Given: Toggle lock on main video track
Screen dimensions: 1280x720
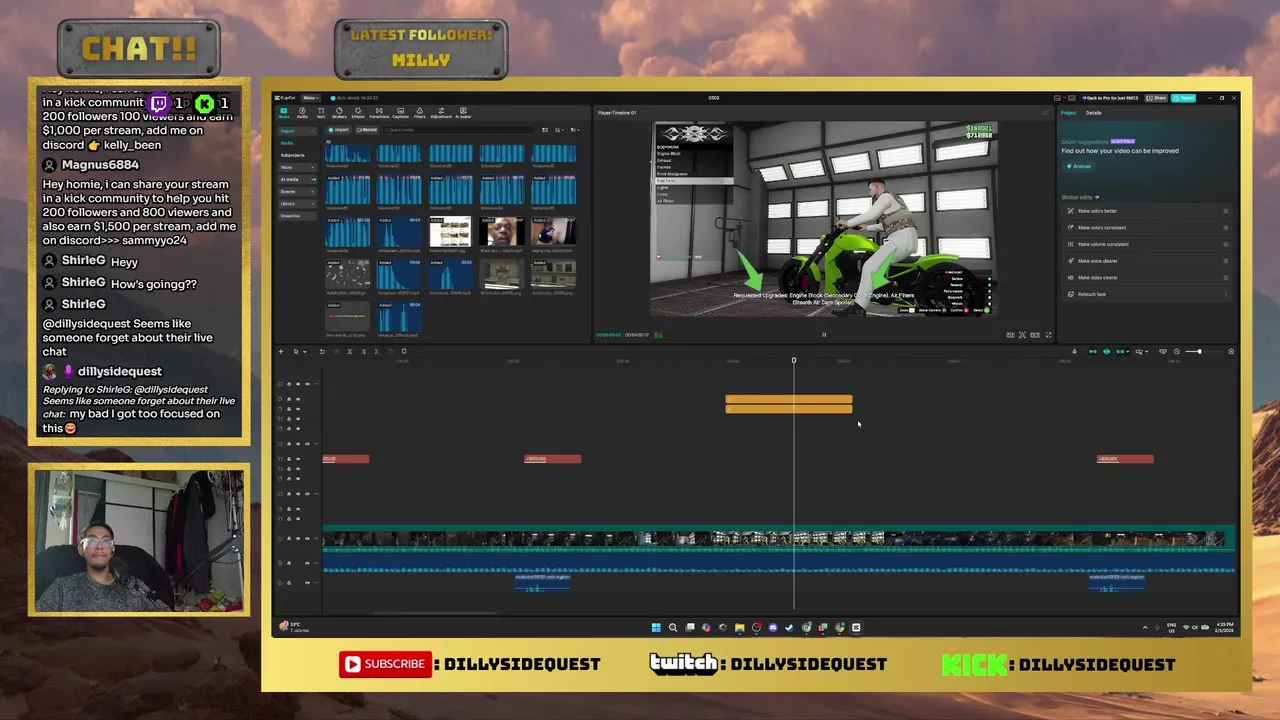Looking at the screenshot, I should click(x=289, y=538).
